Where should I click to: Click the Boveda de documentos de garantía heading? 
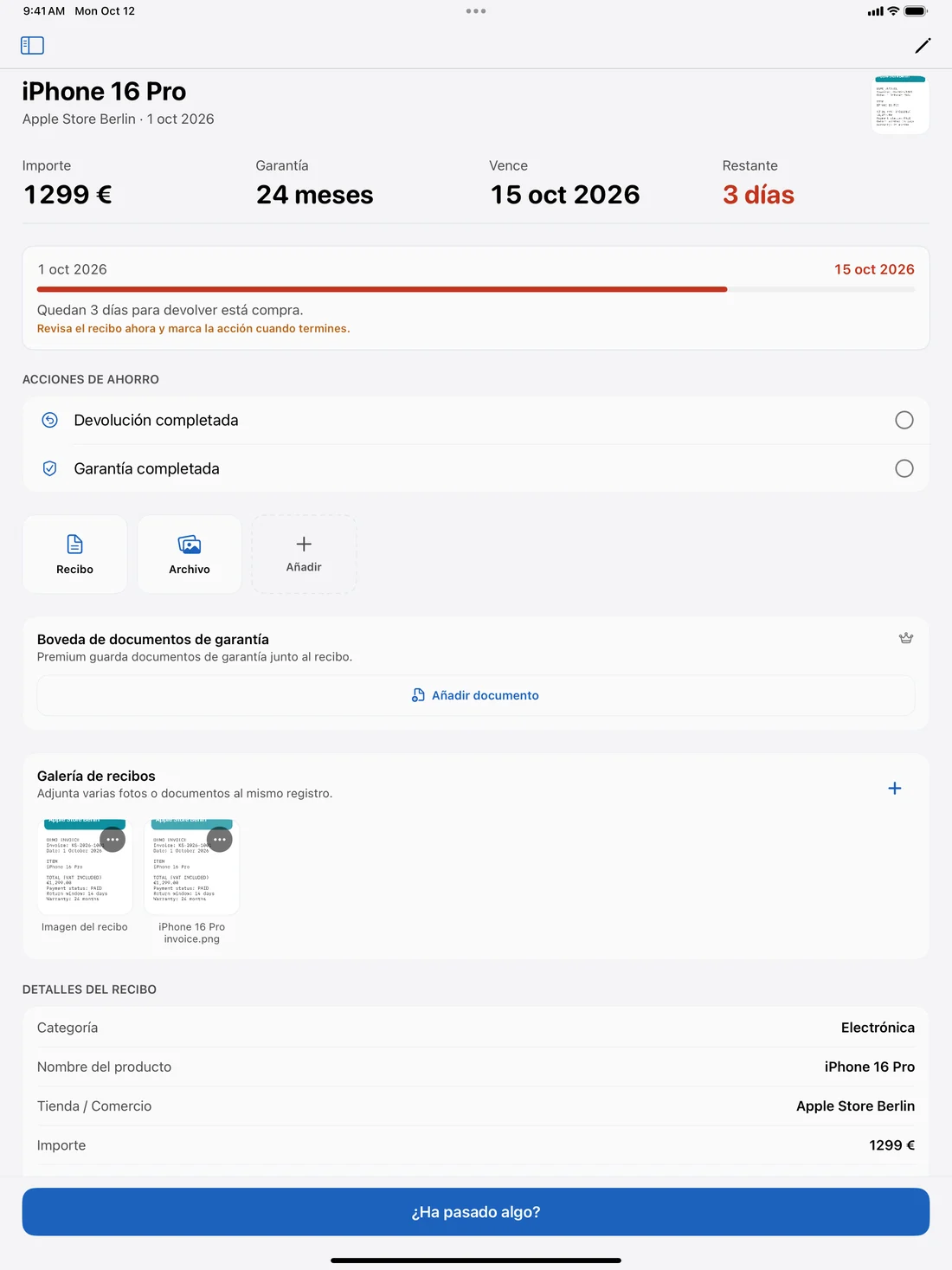(x=153, y=639)
